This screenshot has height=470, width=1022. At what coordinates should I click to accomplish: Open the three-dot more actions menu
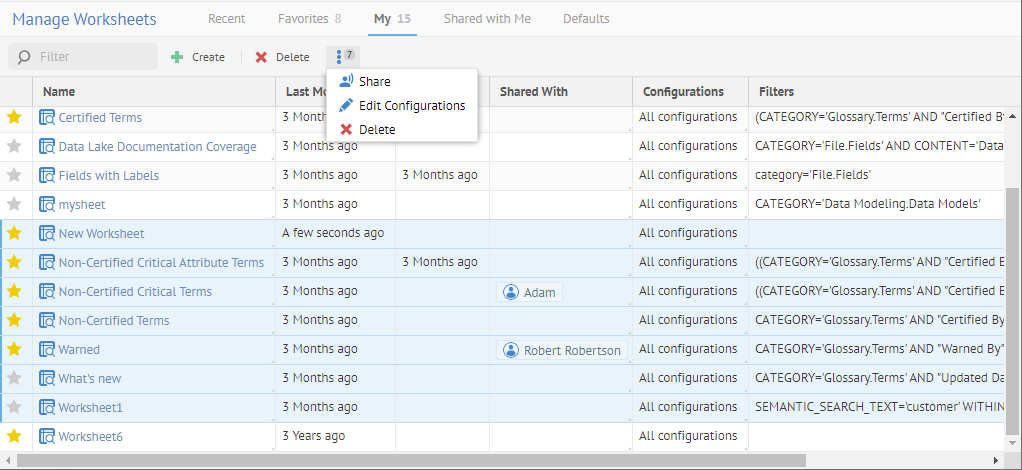(341, 56)
